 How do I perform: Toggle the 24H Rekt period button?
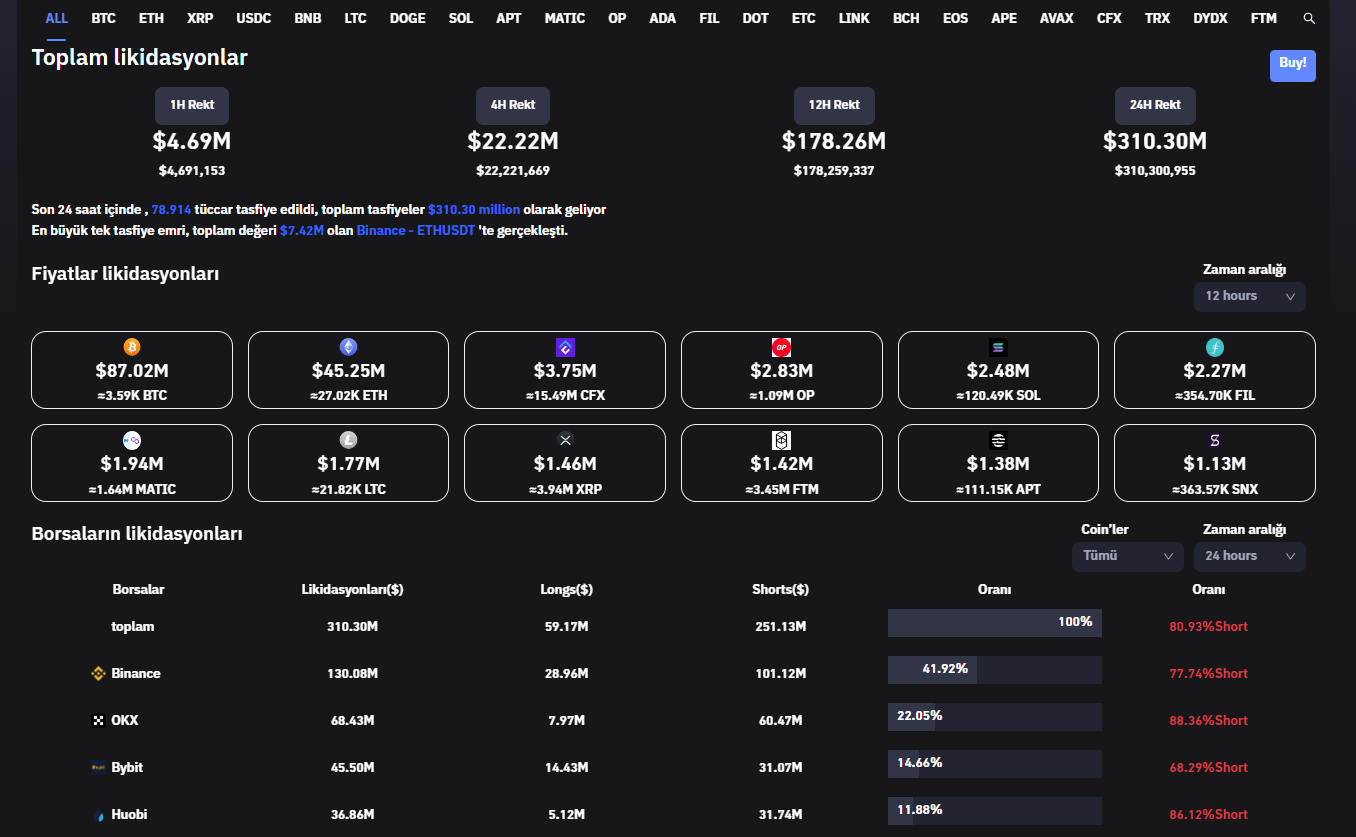[x=1155, y=105]
